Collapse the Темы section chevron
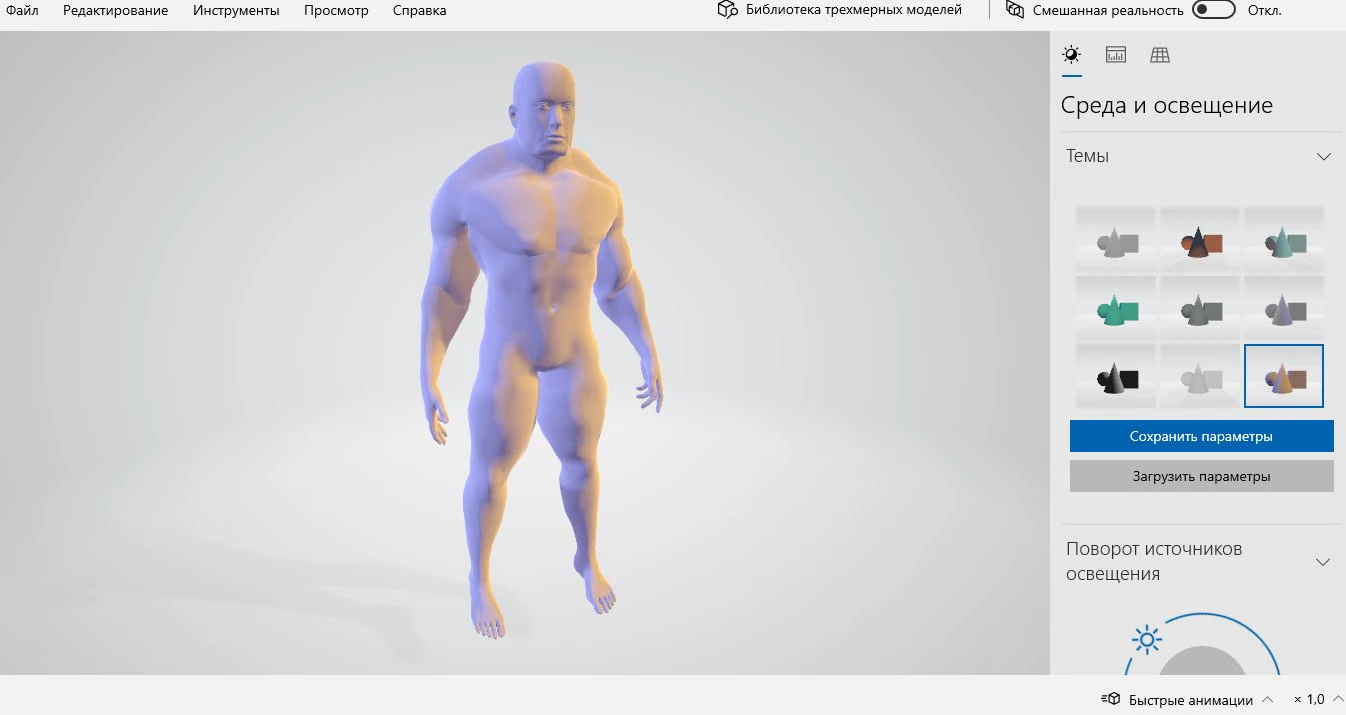 coord(1324,157)
